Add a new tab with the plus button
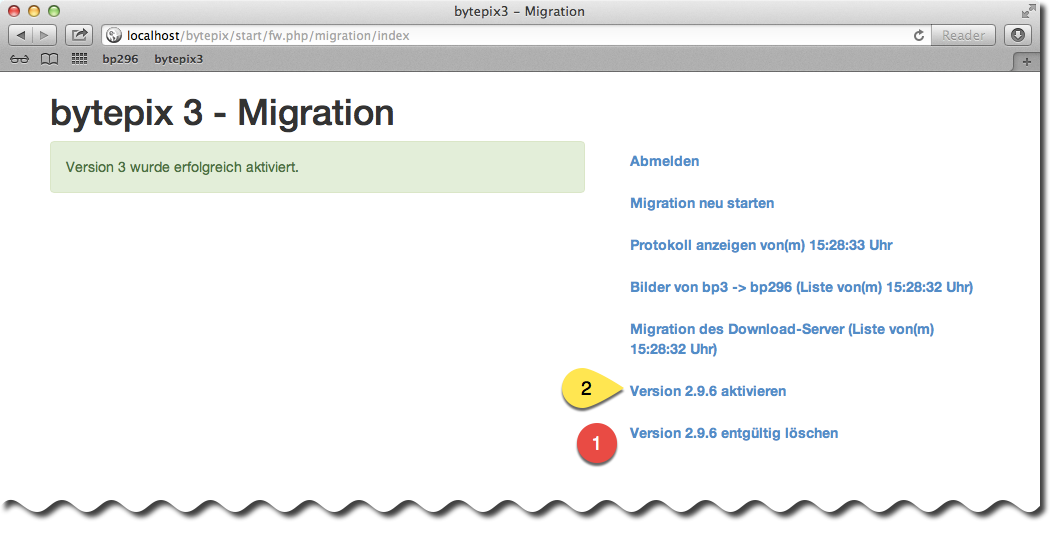This screenshot has width=1050, height=546. tap(1026, 62)
